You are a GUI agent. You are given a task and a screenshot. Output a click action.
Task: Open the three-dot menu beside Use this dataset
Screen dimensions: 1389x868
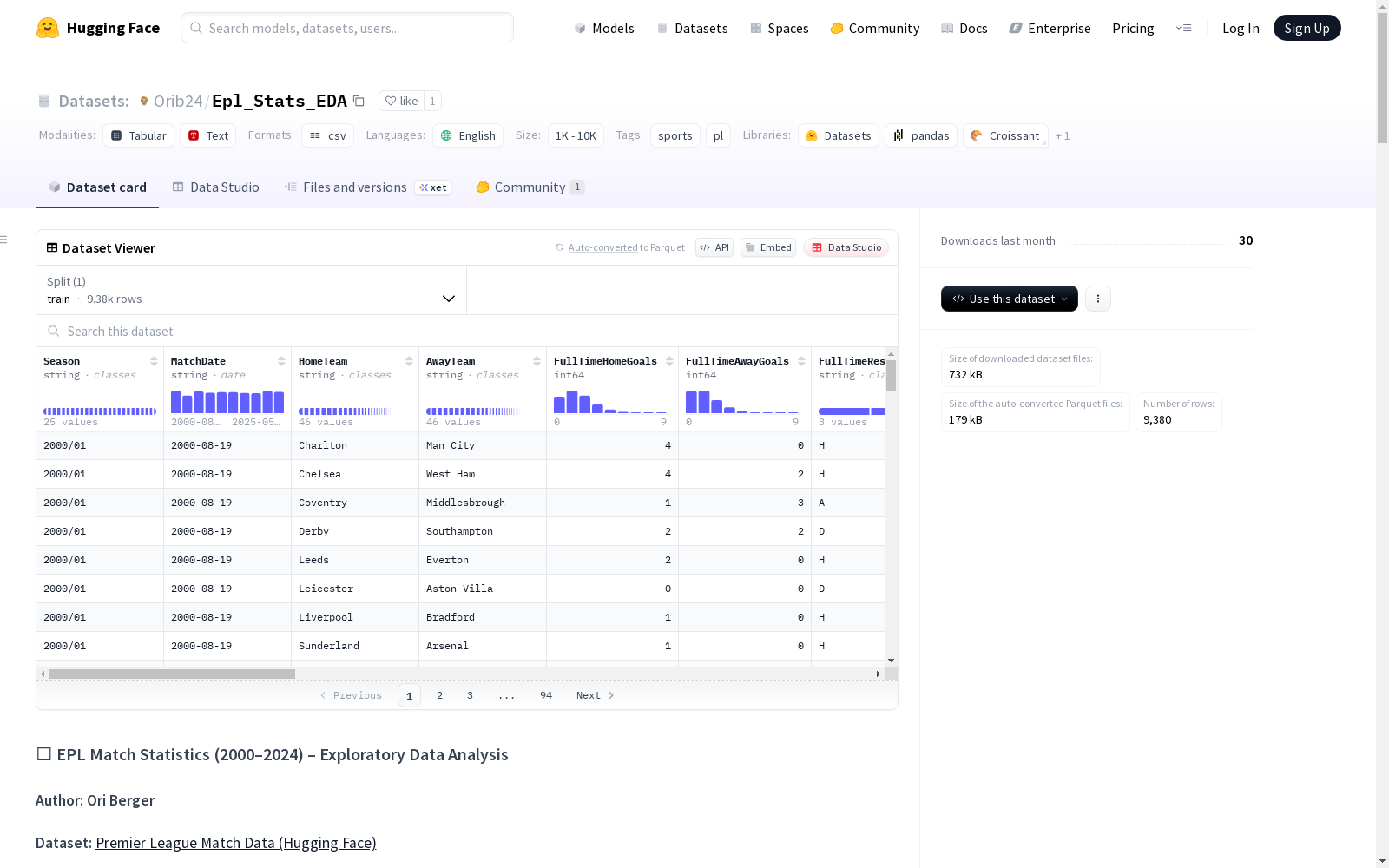[1098, 299]
